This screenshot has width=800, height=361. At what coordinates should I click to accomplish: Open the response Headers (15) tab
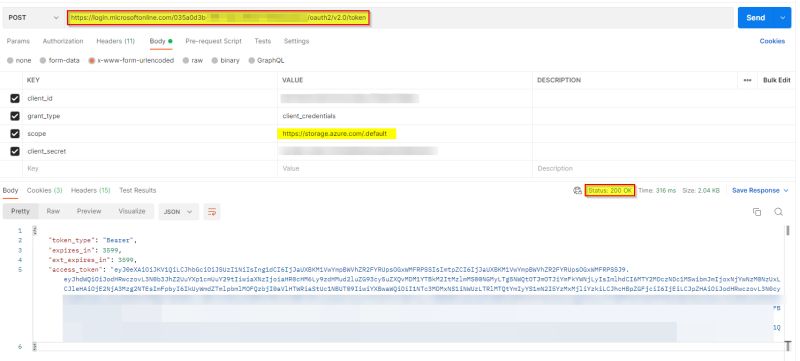tap(90, 191)
